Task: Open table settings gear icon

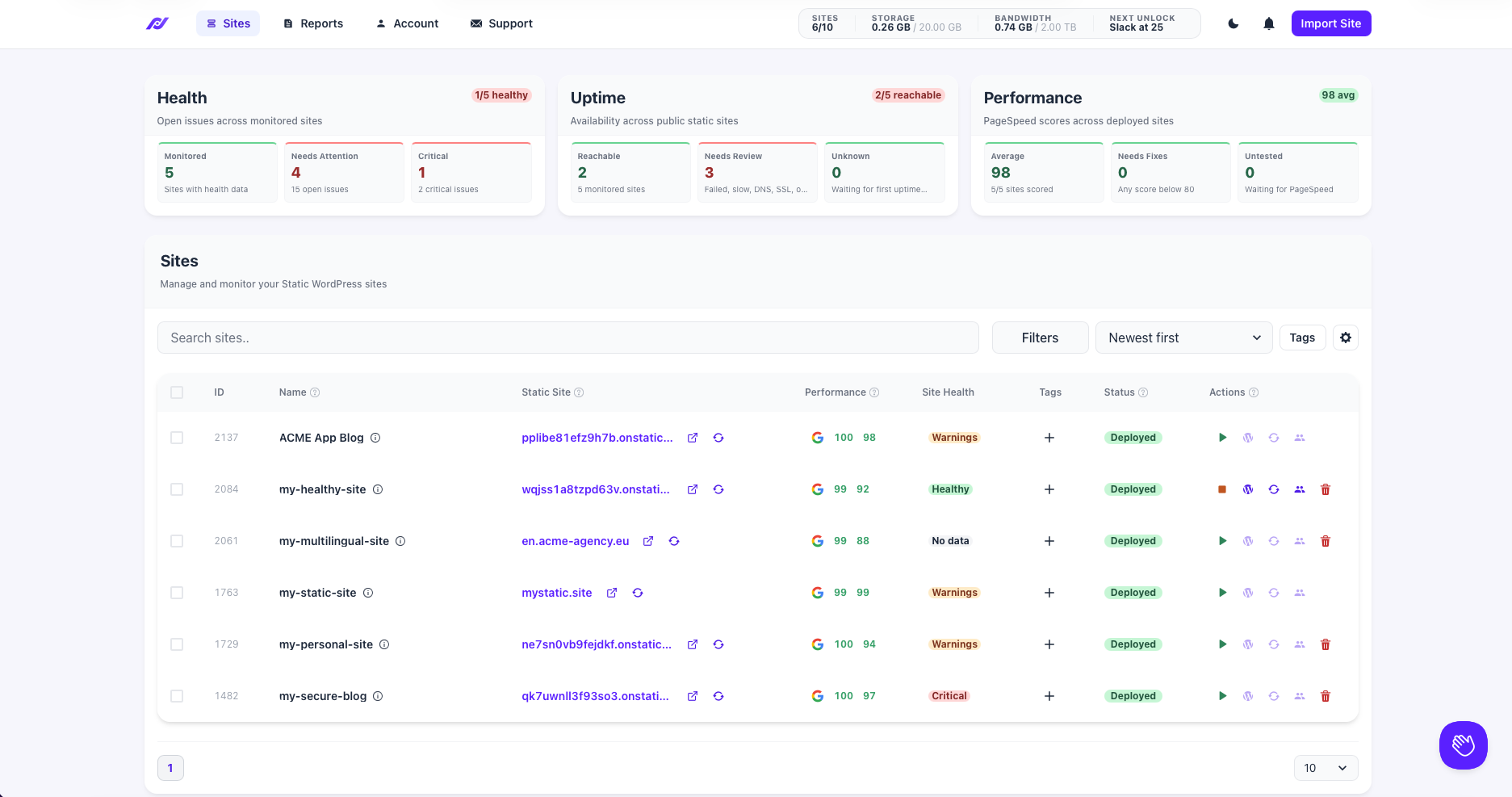Action: pos(1346,338)
